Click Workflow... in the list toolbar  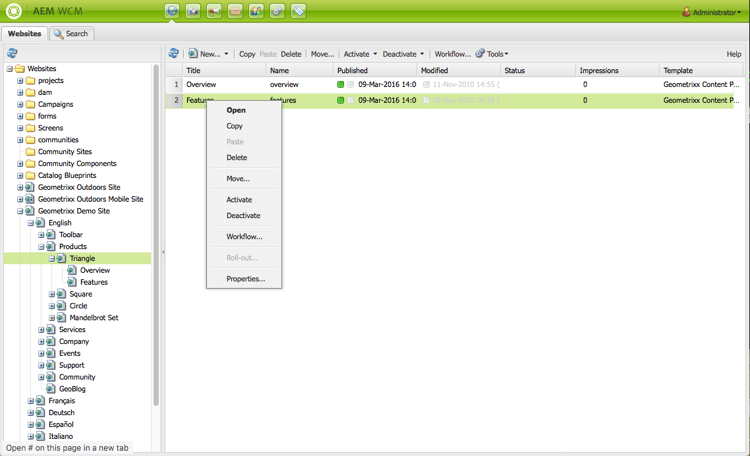[452, 54]
